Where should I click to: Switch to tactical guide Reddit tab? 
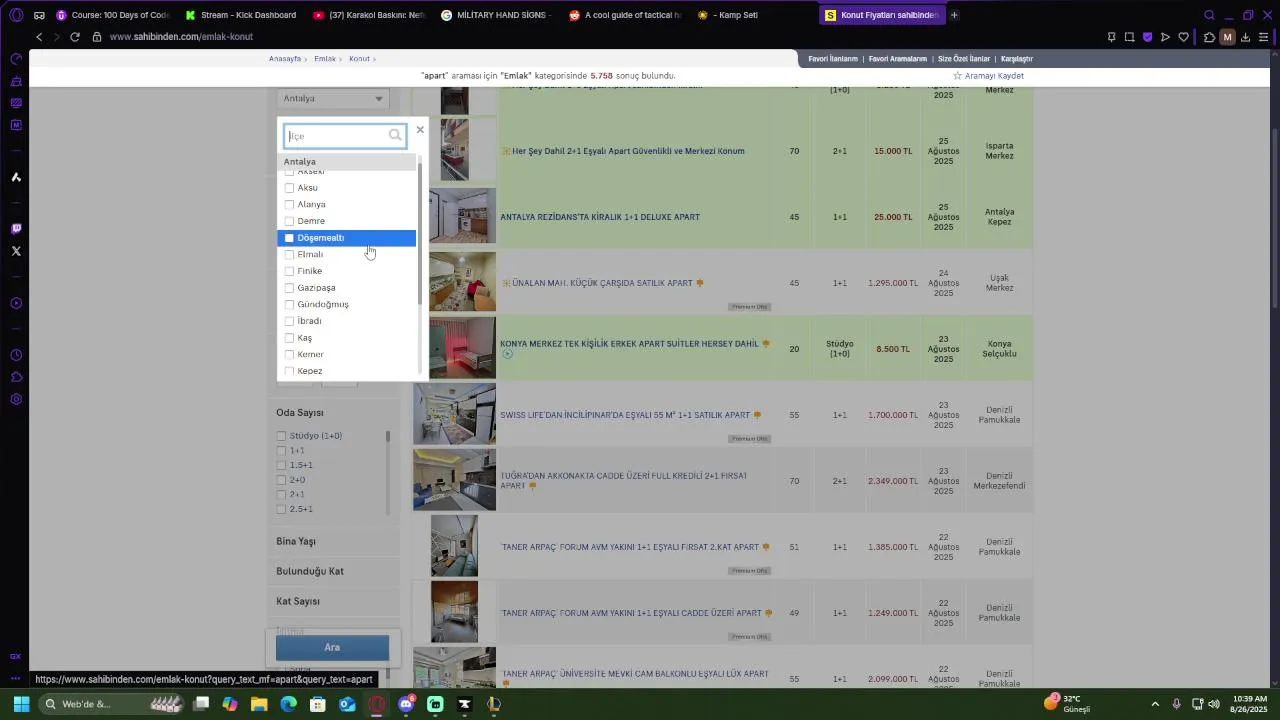pyautogui.click(x=626, y=15)
